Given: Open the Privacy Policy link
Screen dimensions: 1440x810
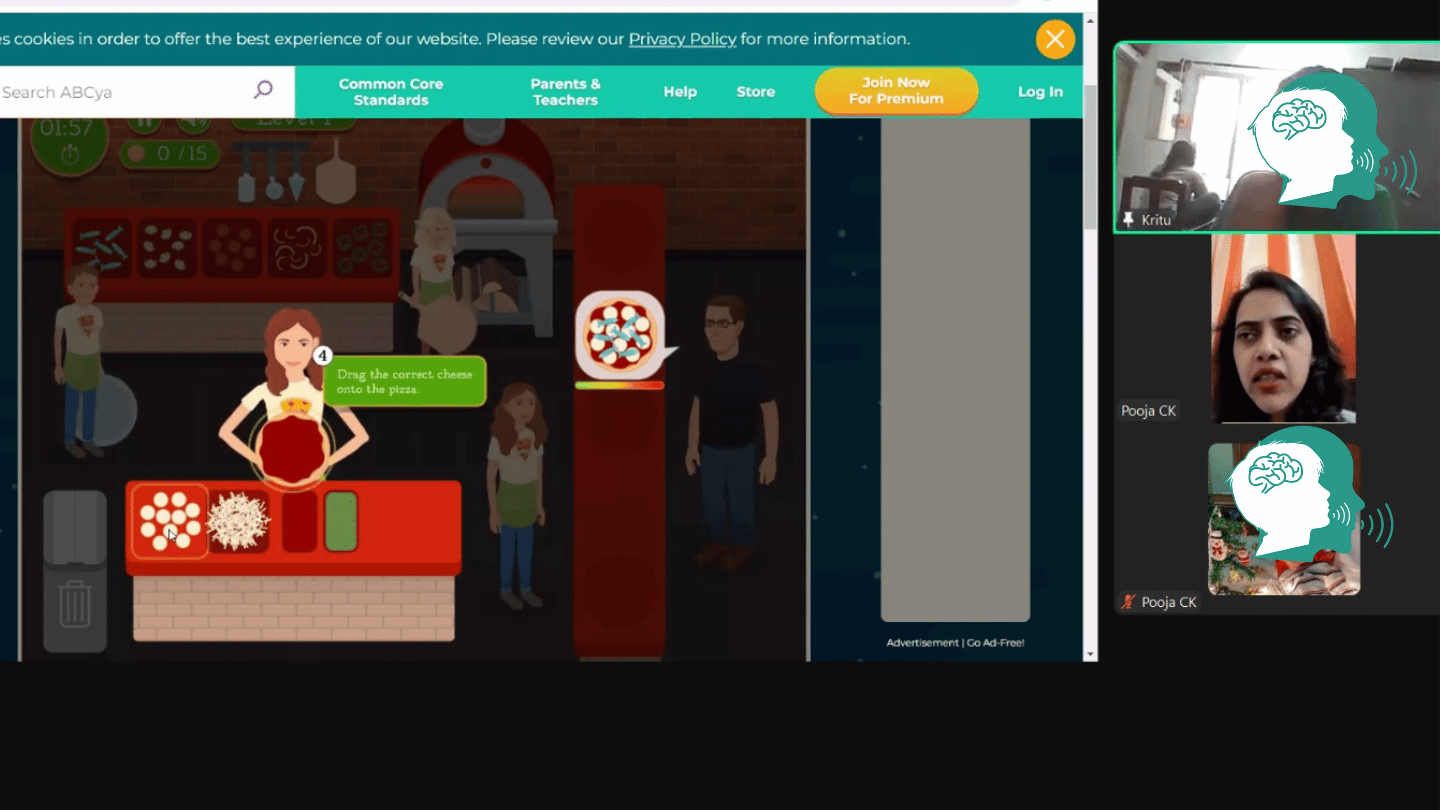Looking at the screenshot, I should [x=682, y=39].
